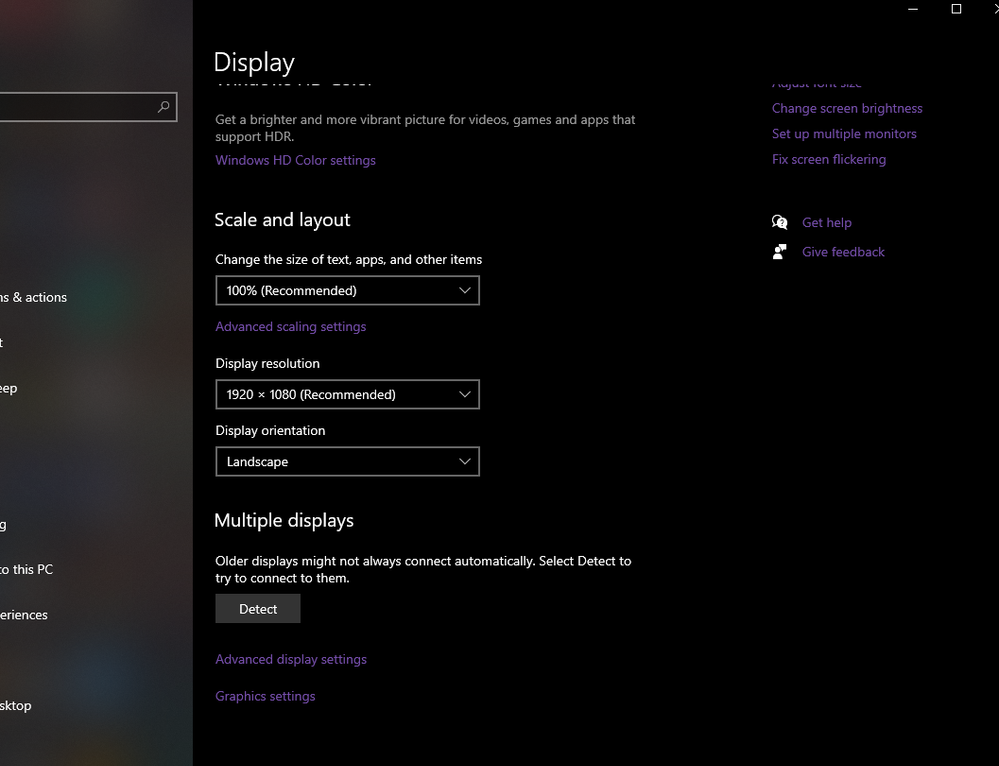Click the Scale and layout heading

[282, 220]
